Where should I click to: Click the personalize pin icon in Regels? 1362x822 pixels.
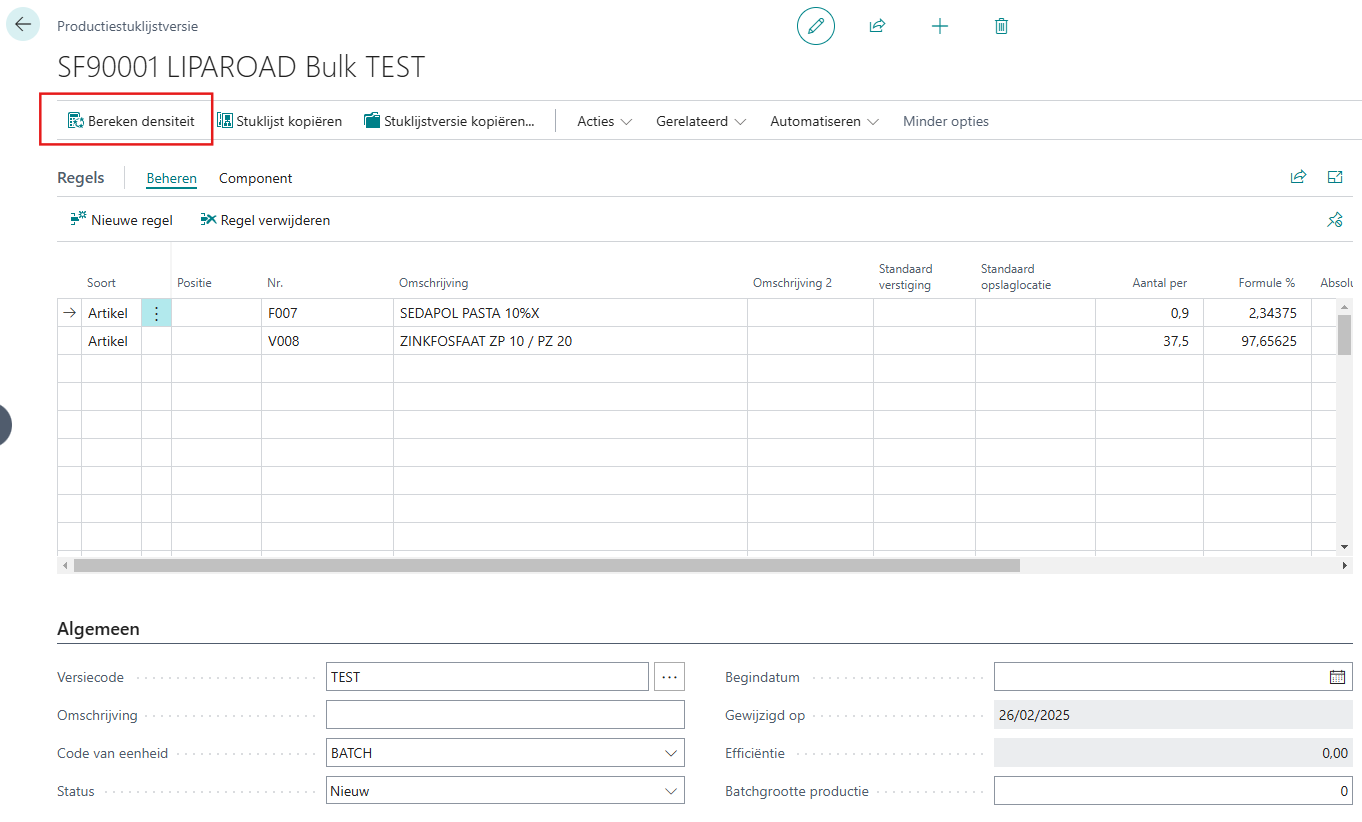point(1334,220)
